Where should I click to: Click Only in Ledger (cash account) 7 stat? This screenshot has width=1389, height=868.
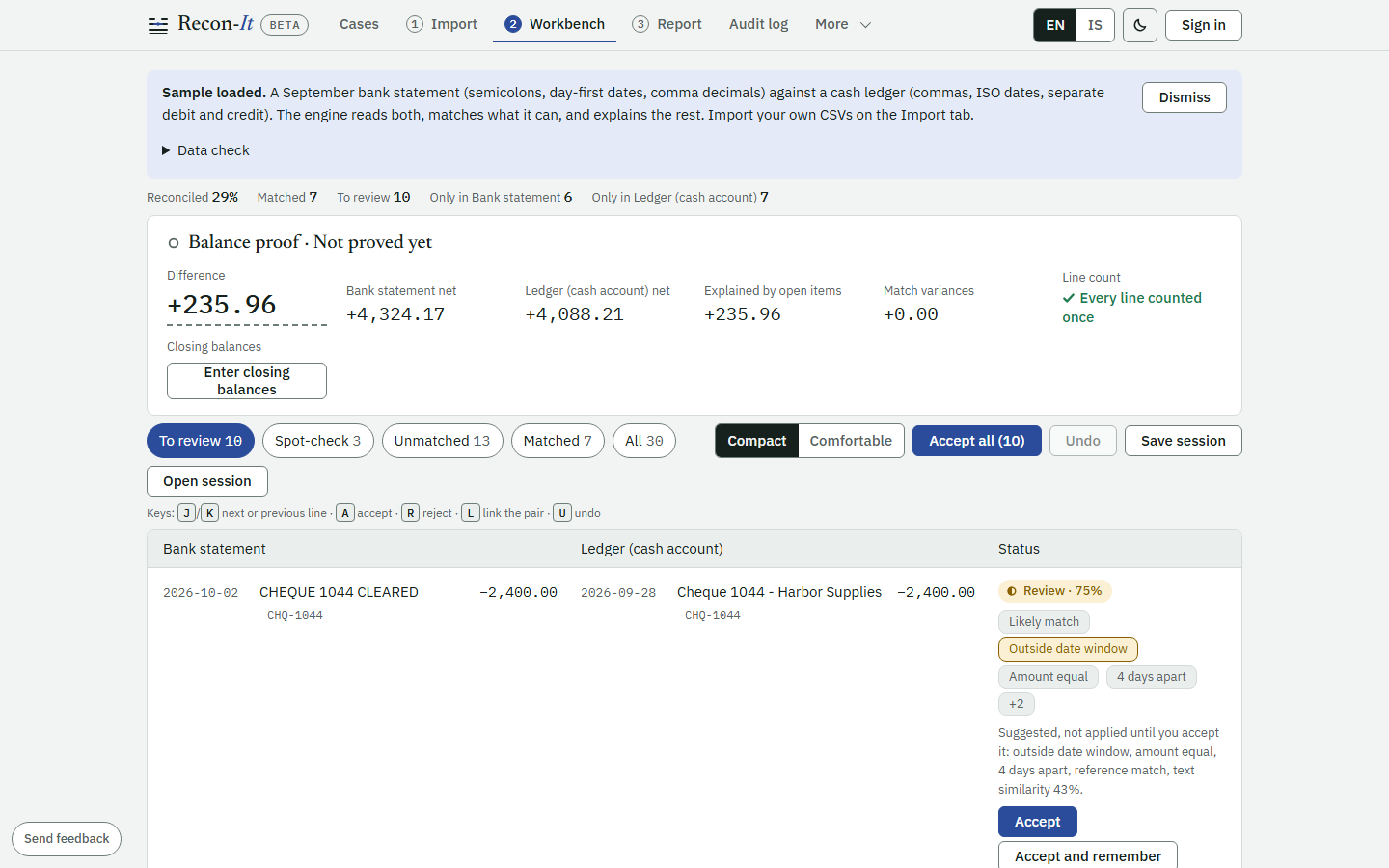pos(680,197)
